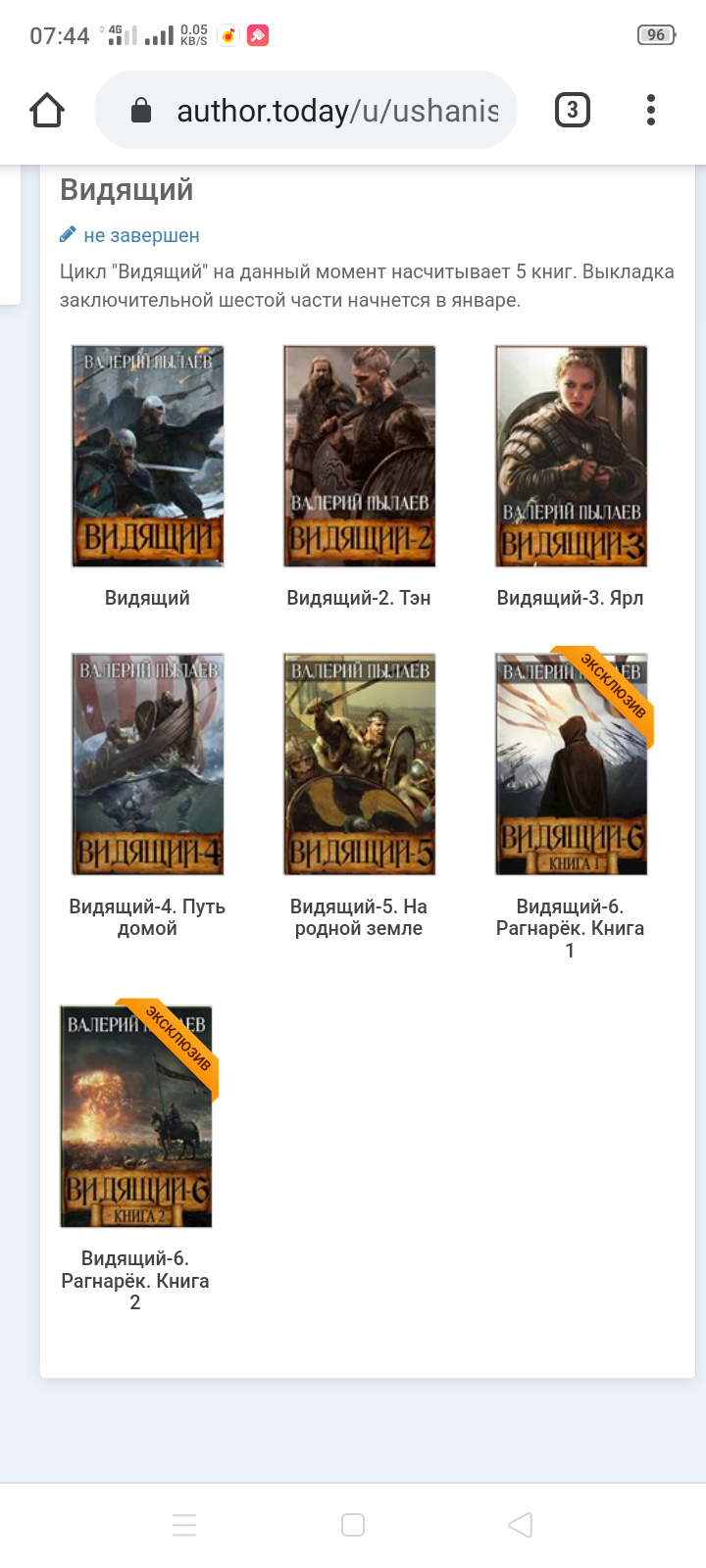
Task: Open the browser three-dot menu
Action: point(651,110)
